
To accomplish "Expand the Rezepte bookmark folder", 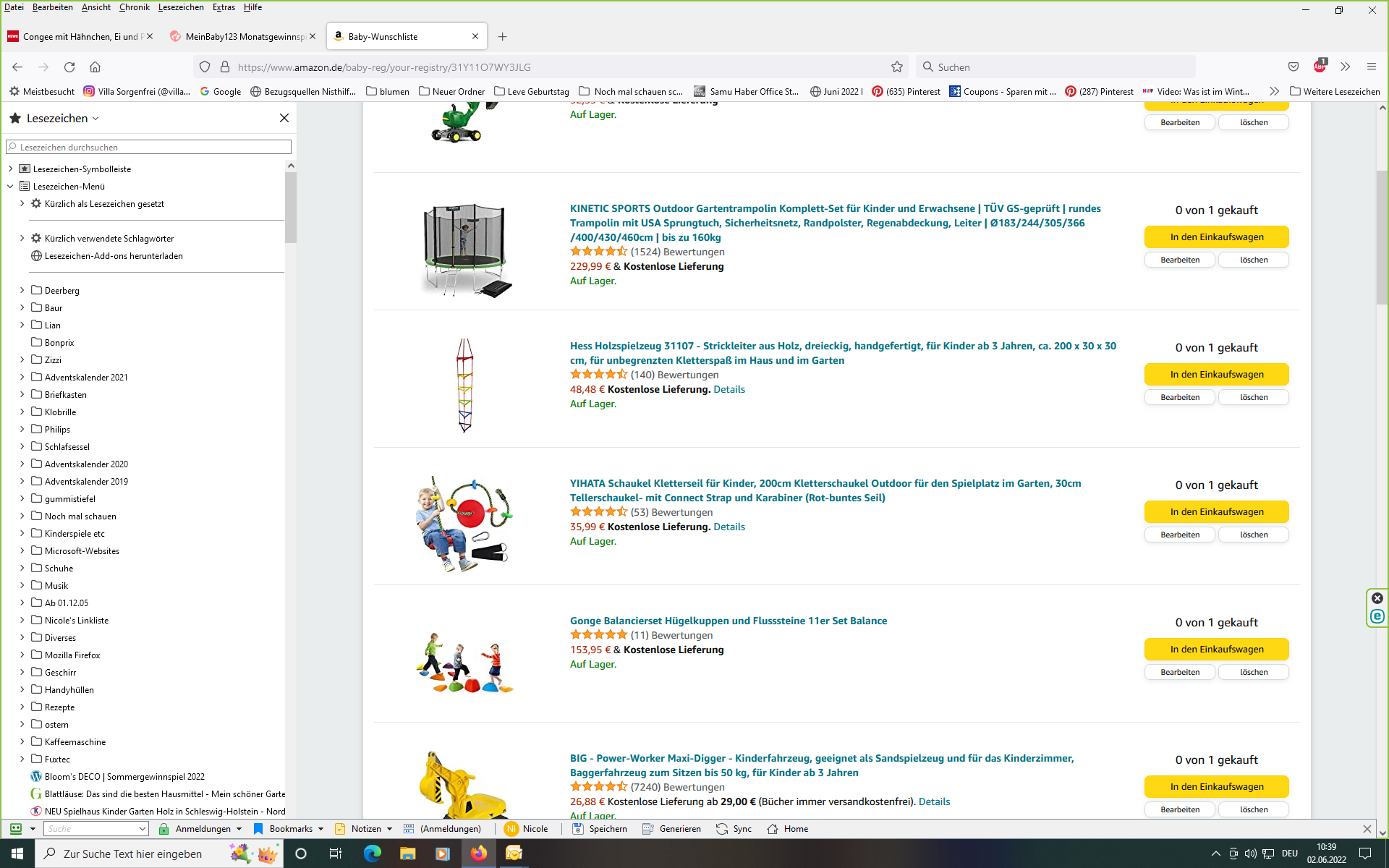I will tap(22, 707).
